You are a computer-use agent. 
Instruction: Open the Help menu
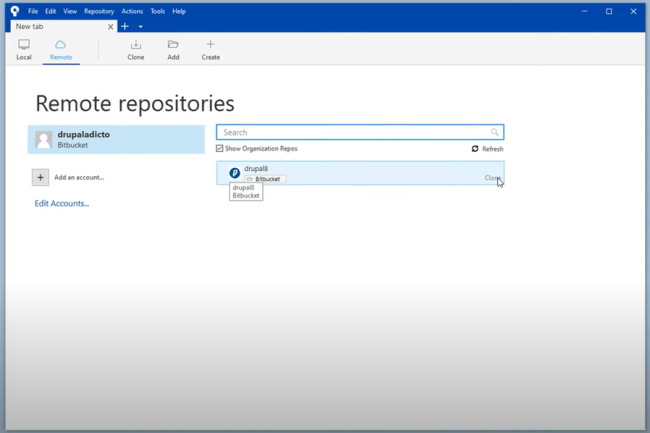[x=179, y=11]
